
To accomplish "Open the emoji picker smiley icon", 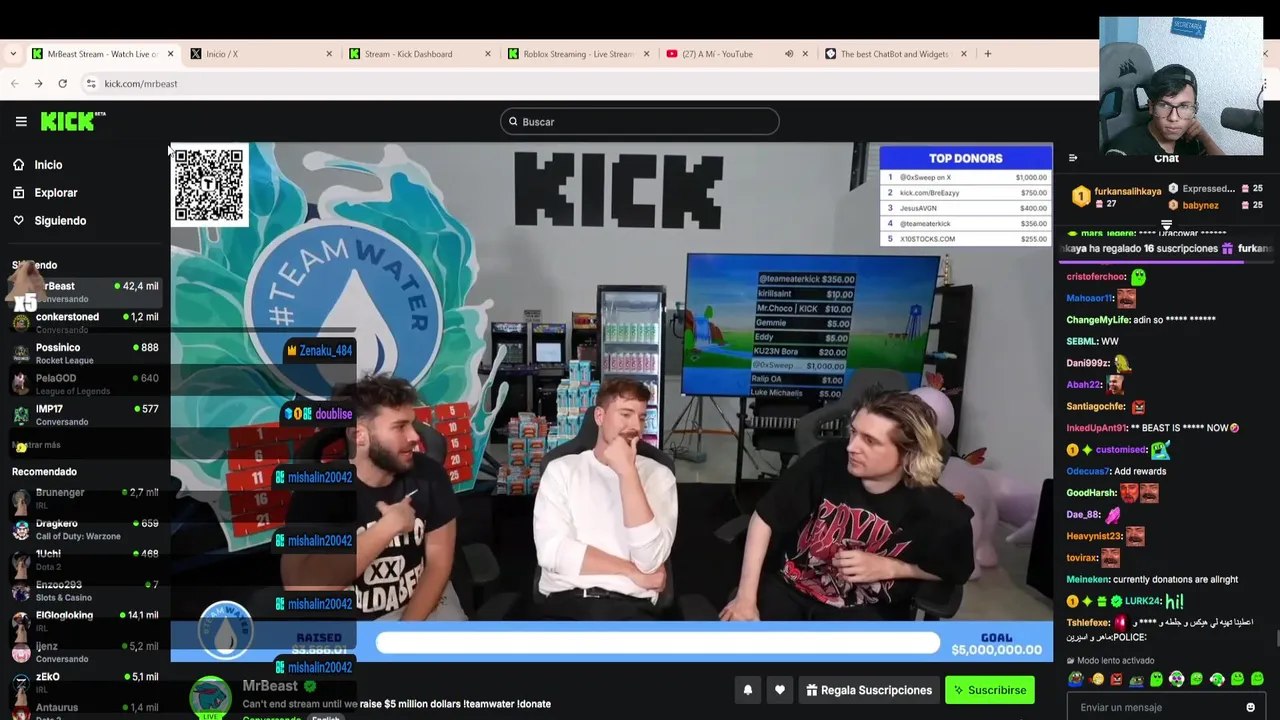I will point(1250,707).
